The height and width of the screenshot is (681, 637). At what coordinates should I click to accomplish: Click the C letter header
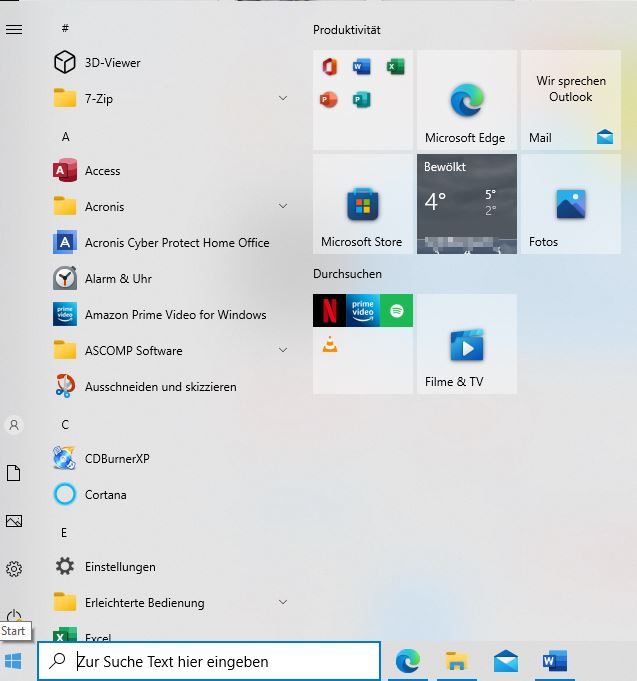coord(65,425)
